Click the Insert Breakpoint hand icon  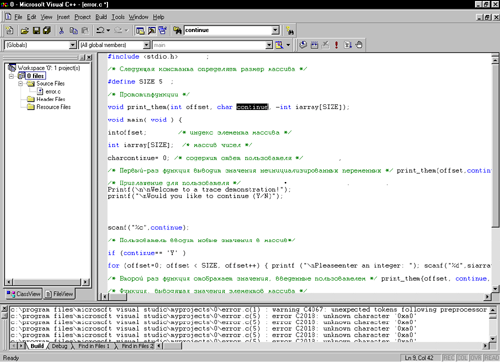coord(359,45)
